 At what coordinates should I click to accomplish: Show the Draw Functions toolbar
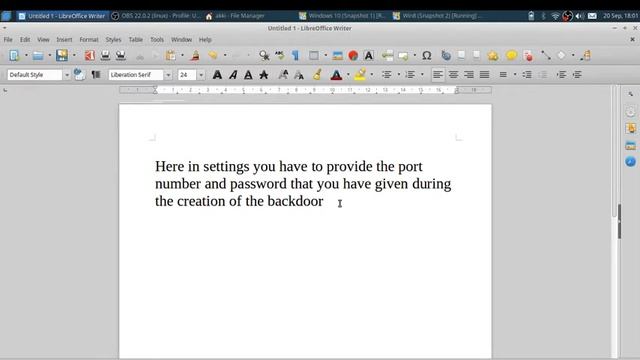pos(586,56)
